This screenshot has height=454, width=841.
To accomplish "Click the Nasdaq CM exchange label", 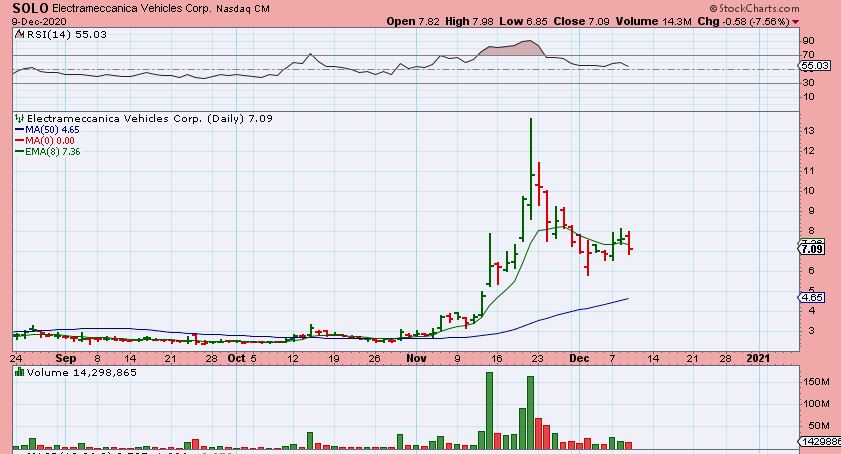I will pos(242,9).
